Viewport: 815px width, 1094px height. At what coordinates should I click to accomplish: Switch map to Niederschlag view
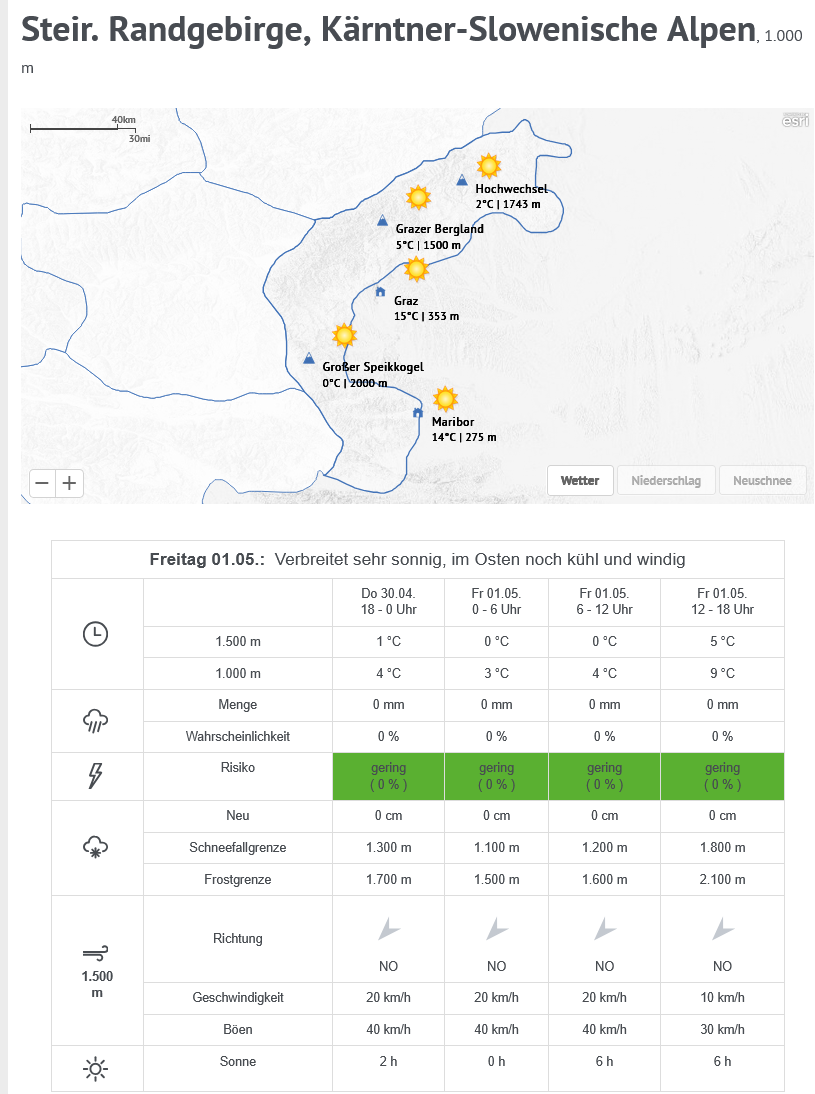coord(666,480)
